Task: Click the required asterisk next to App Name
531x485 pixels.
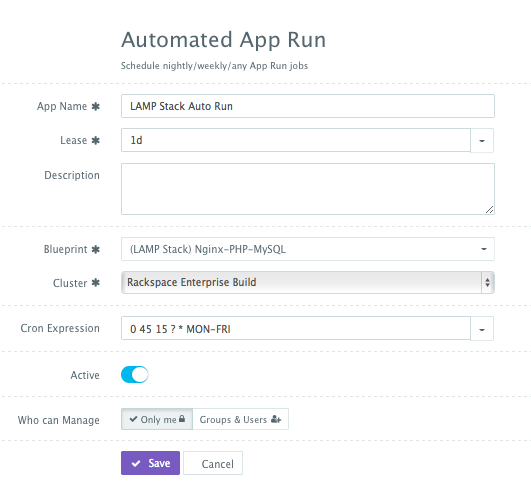Action: [x=96, y=106]
